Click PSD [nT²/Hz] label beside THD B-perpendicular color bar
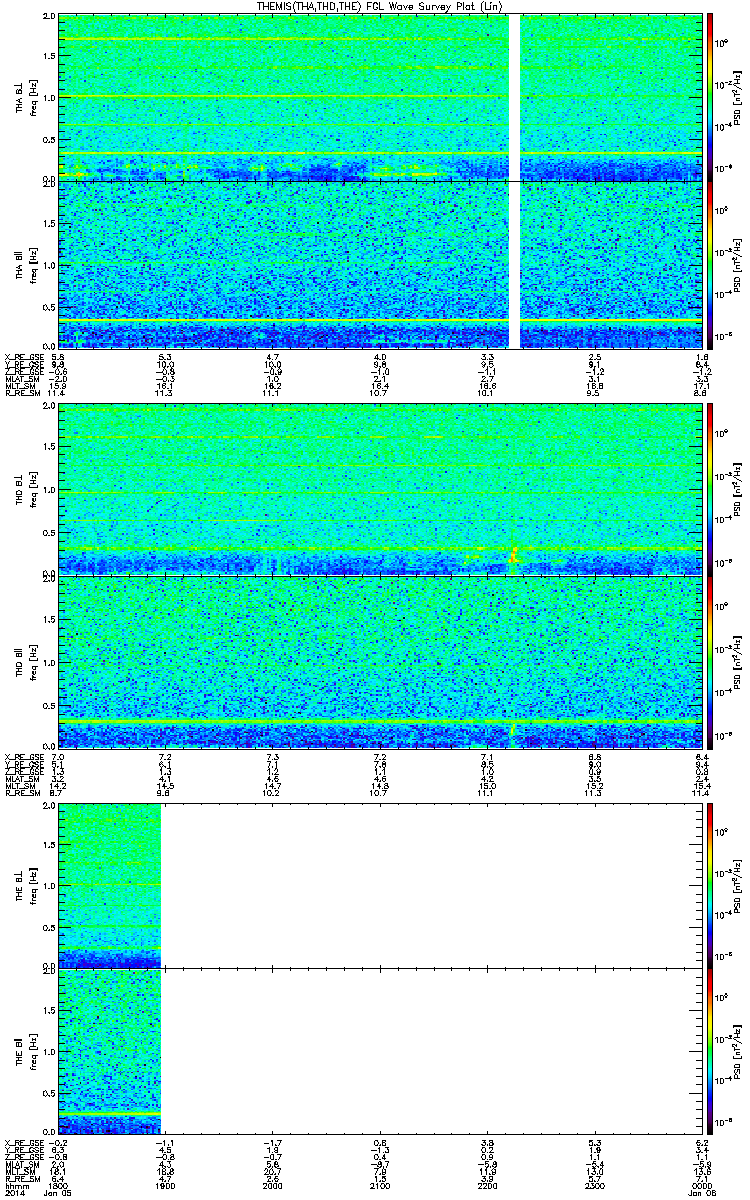The height and width of the screenshot is (1200, 750). [737, 491]
